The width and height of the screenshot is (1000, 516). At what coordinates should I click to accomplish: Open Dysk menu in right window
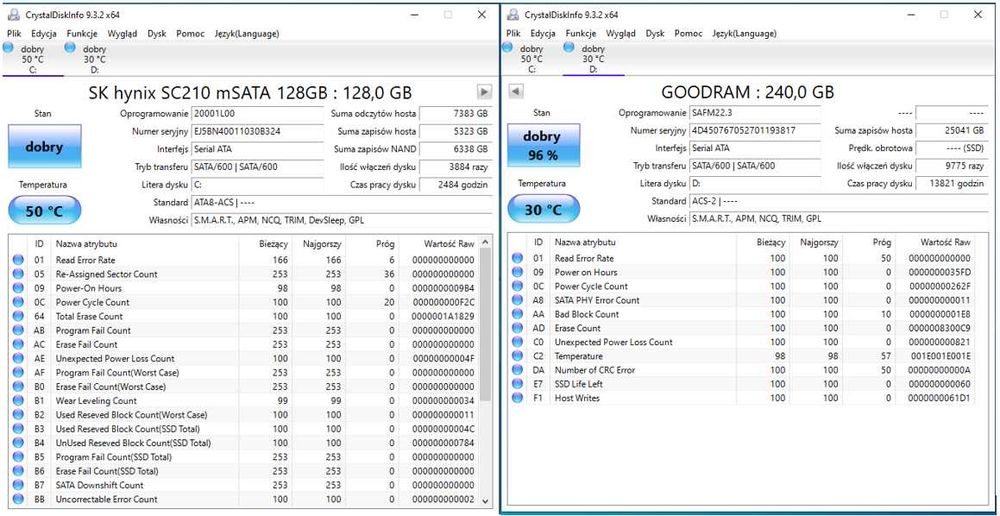(x=655, y=33)
